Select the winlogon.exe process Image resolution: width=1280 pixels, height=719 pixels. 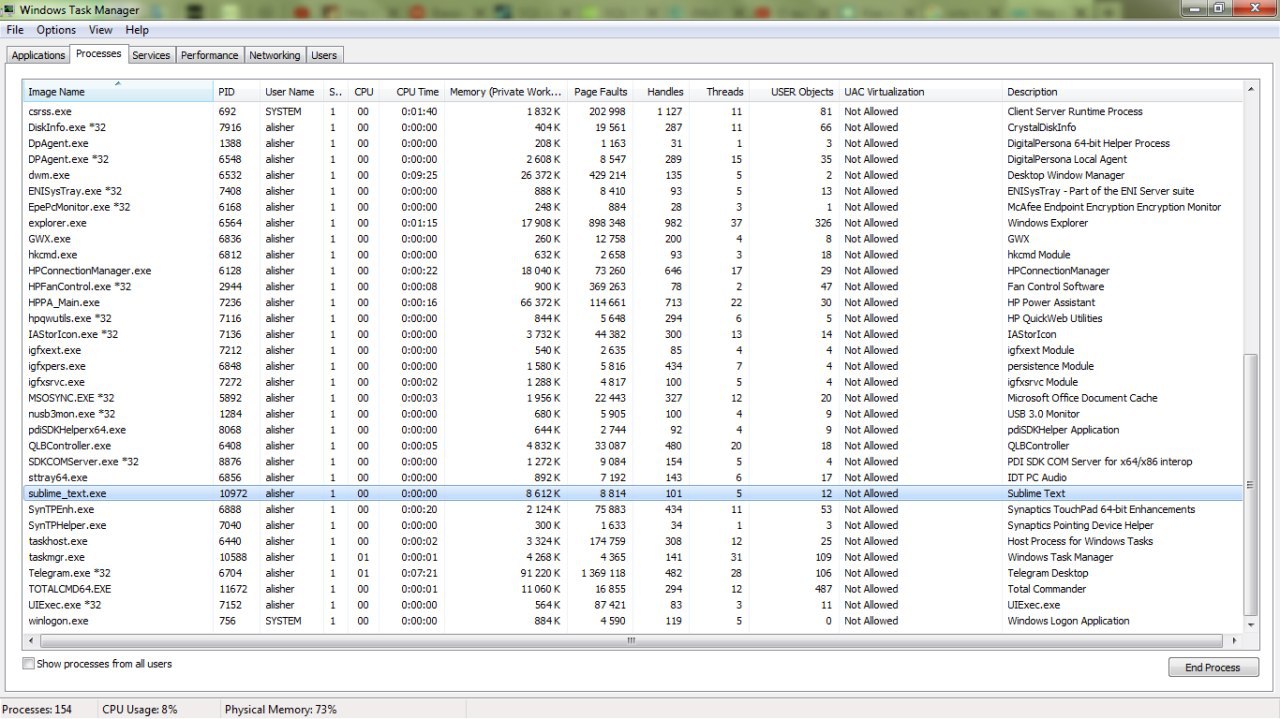click(633, 621)
